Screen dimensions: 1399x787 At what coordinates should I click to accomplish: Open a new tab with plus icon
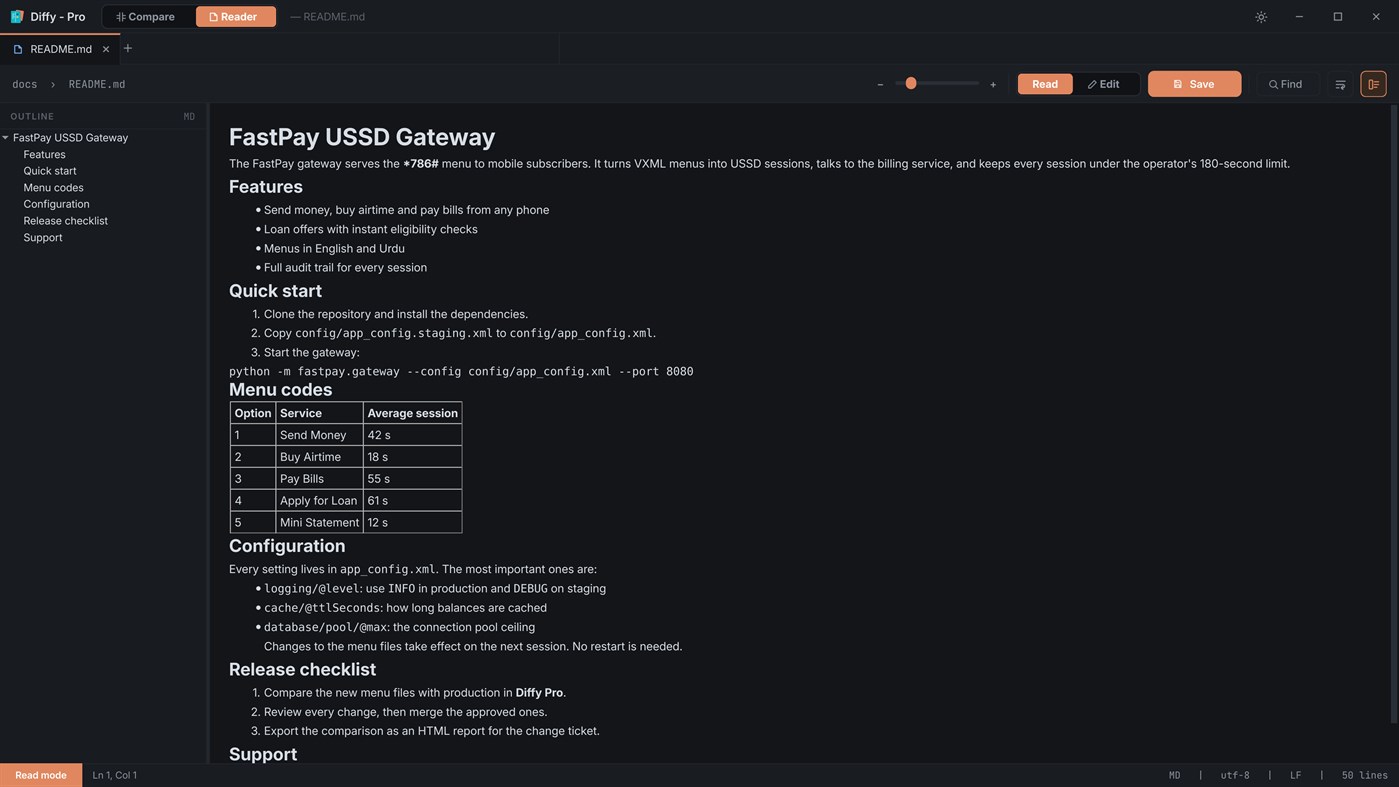point(127,48)
